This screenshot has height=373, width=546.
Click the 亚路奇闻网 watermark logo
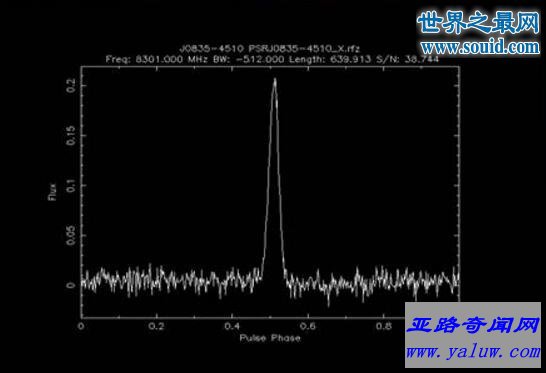point(473,325)
